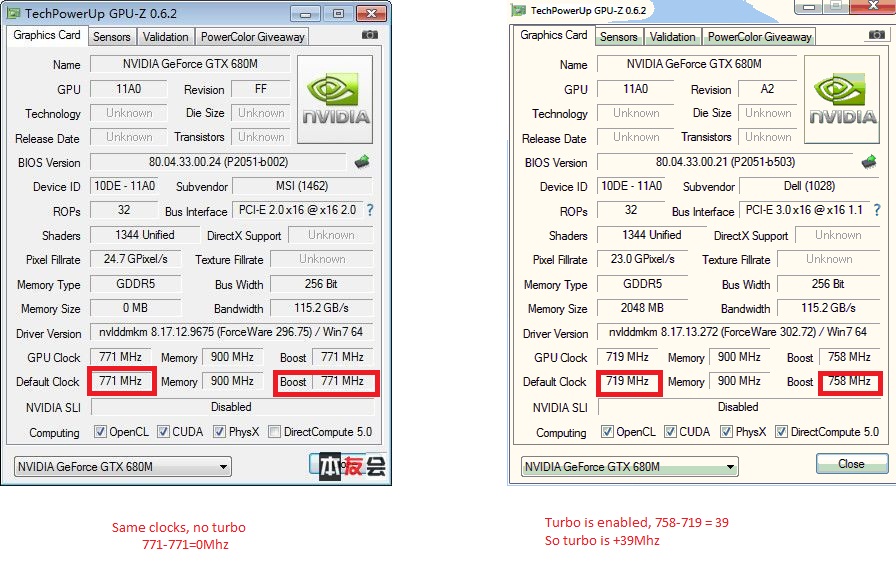The image size is (896, 562).
Task: Click ROPs value 32 in left window
Action: coord(124,210)
